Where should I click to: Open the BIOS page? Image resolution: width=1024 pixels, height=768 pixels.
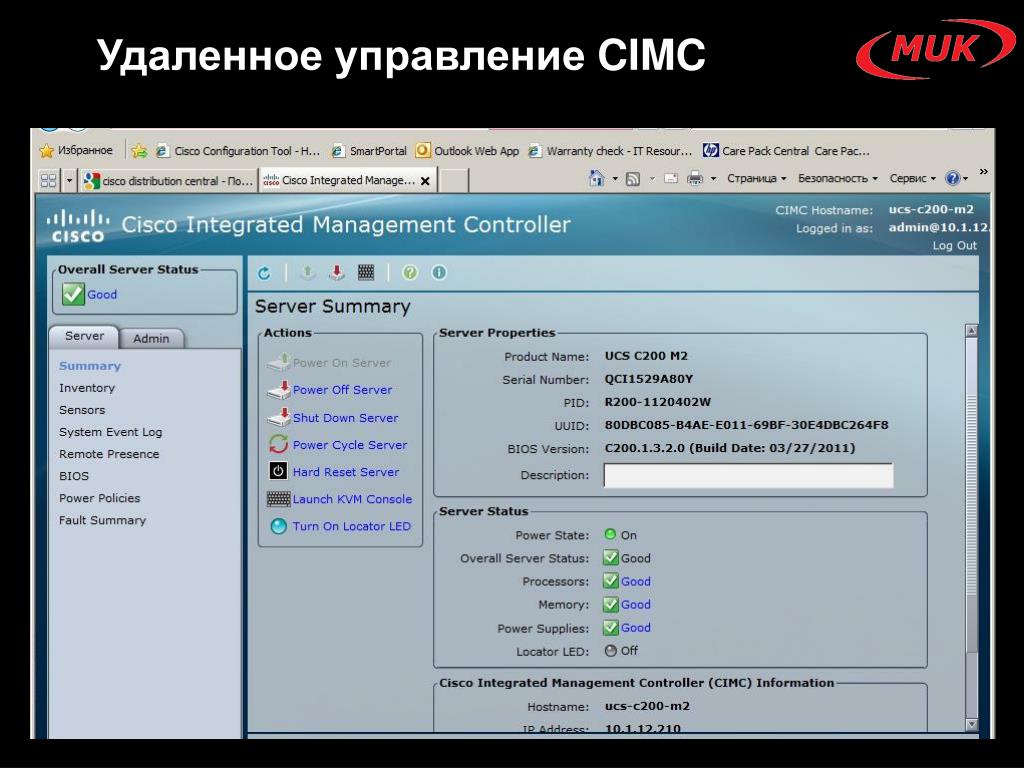point(74,476)
